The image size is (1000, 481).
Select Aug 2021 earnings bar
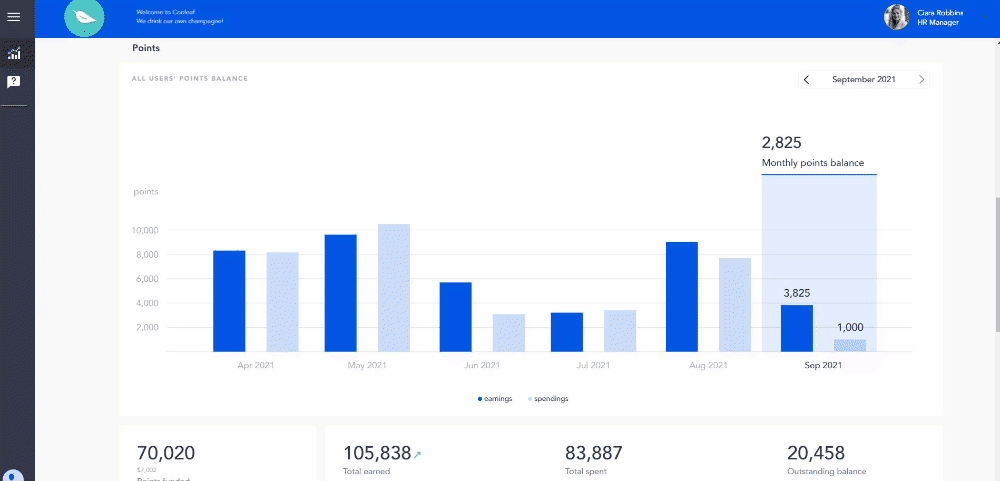click(x=682, y=297)
